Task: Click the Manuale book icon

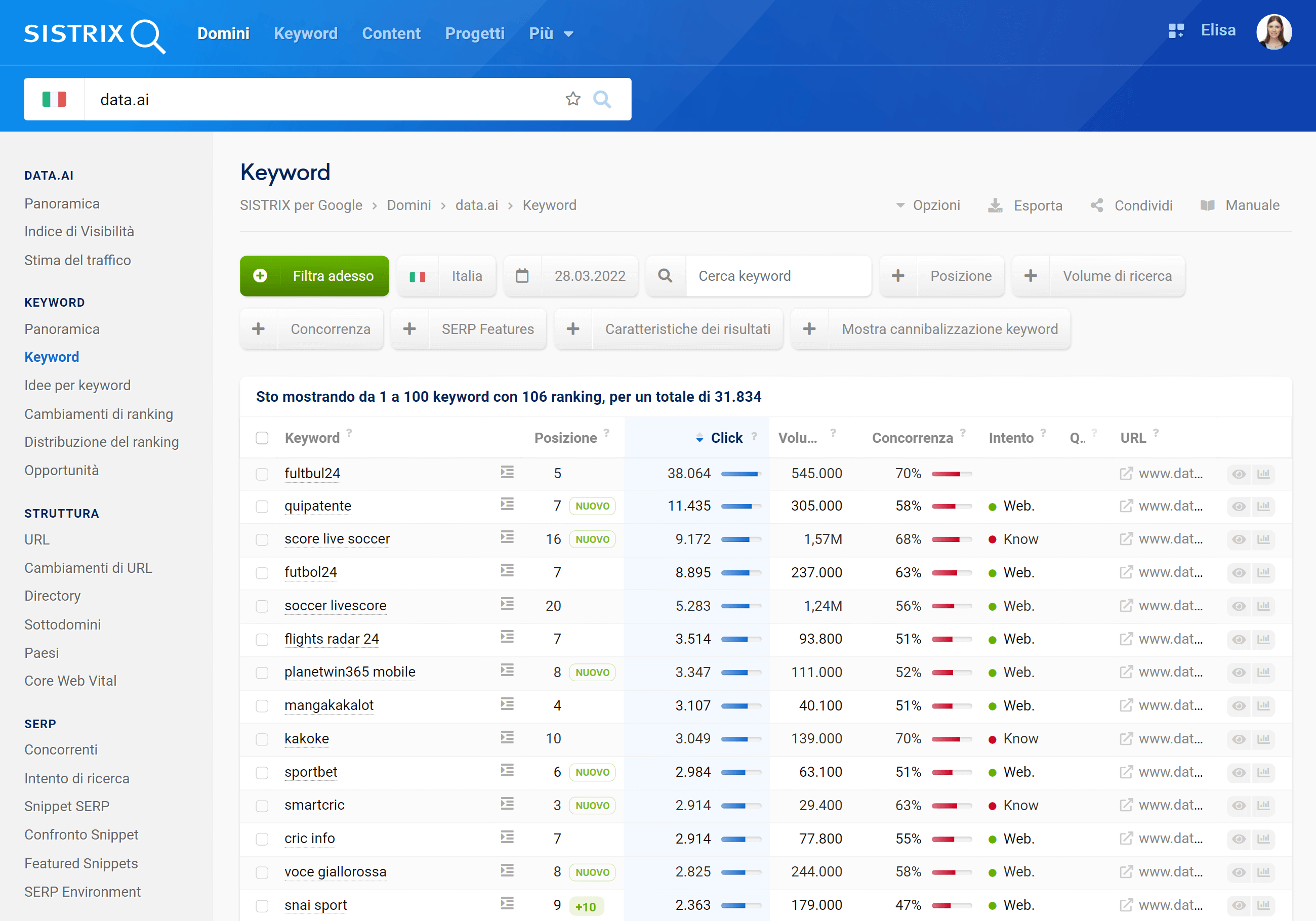Action: click(x=1207, y=205)
